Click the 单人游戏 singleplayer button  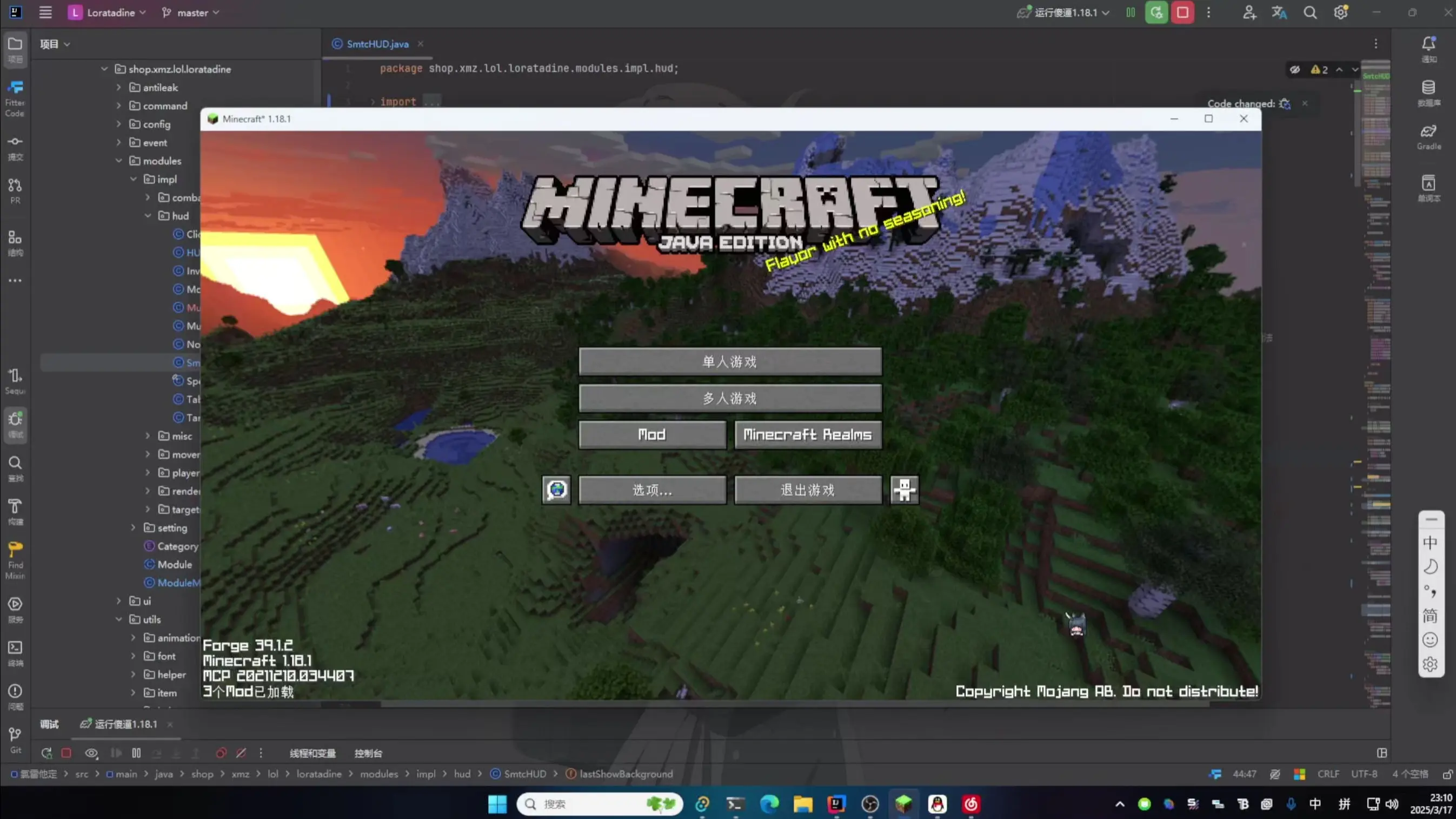pyautogui.click(x=729, y=361)
